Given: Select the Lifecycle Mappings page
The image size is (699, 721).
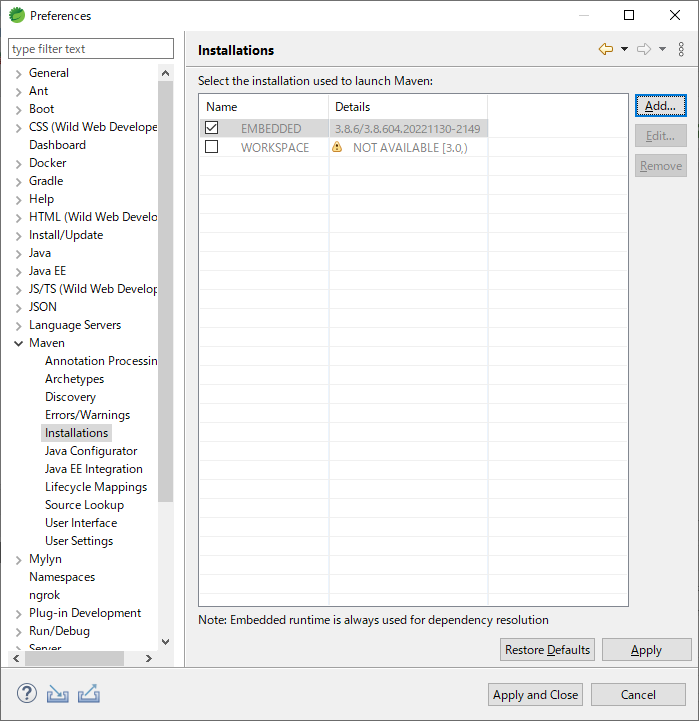Looking at the screenshot, I should (x=96, y=486).
